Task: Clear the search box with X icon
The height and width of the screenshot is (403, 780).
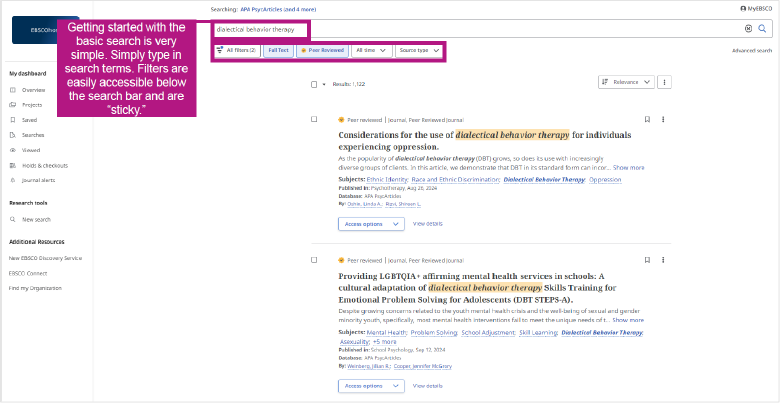Action: click(748, 29)
